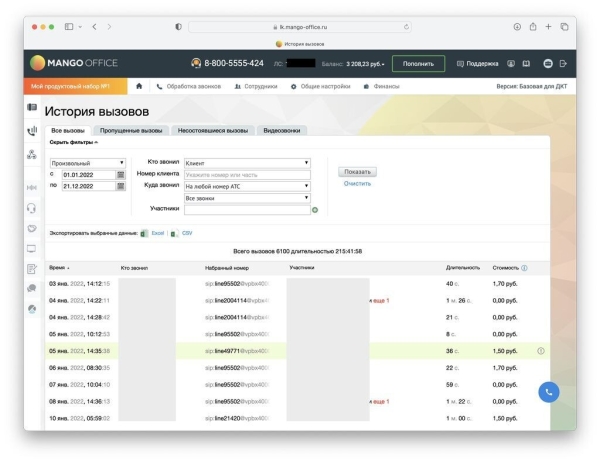The height and width of the screenshot is (462, 600).
Task: Click the home icon in navigation bar
Action: 139,86
